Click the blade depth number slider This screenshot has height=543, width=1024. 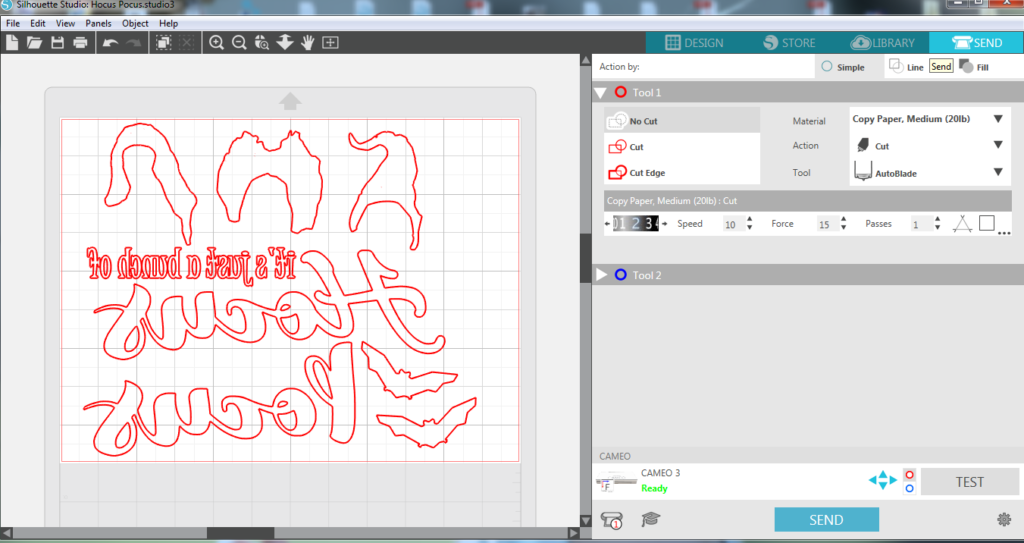634,224
